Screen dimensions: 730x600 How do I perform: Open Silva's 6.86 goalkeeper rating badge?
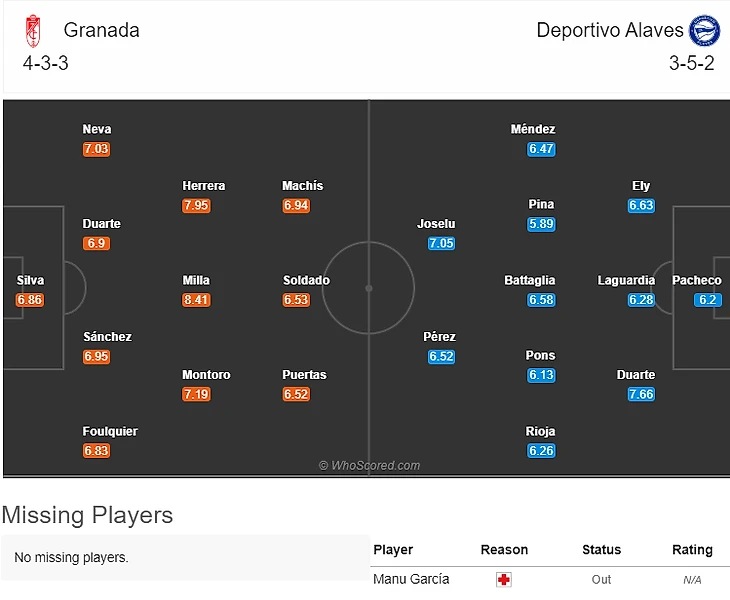30,300
